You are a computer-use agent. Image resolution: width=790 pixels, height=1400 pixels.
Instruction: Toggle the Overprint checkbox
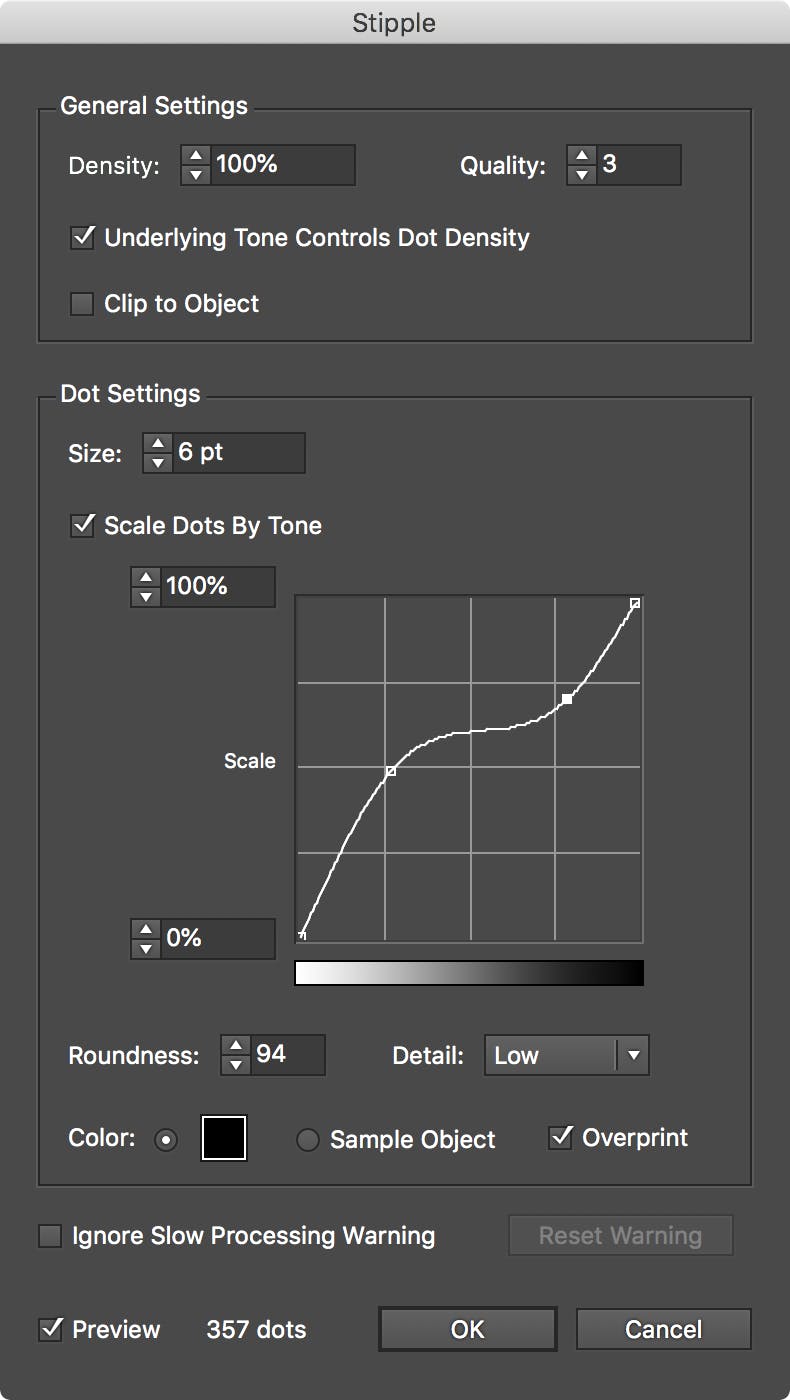pyautogui.click(x=560, y=1137)
